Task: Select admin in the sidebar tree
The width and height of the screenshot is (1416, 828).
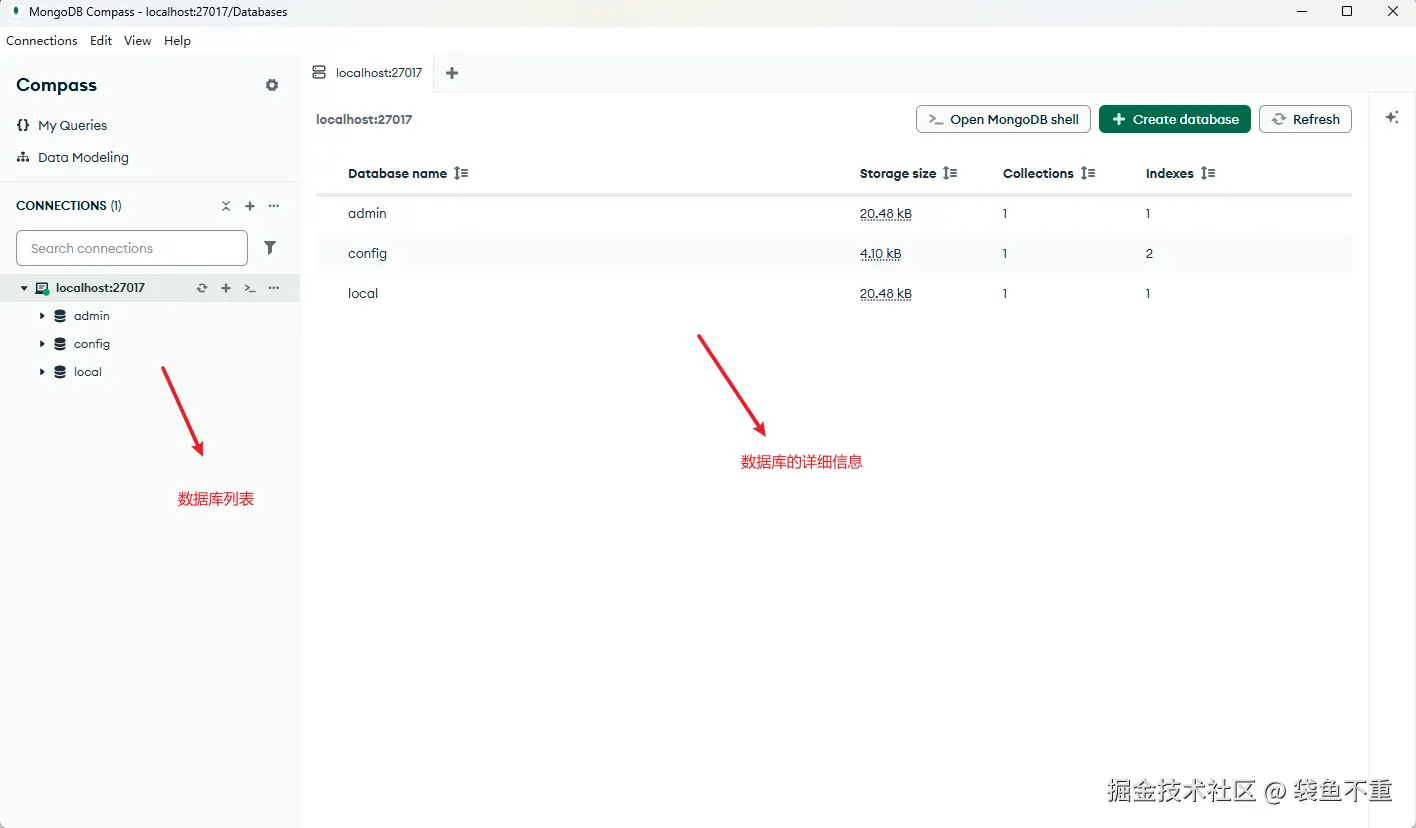Action: click(x=92, y=316)
